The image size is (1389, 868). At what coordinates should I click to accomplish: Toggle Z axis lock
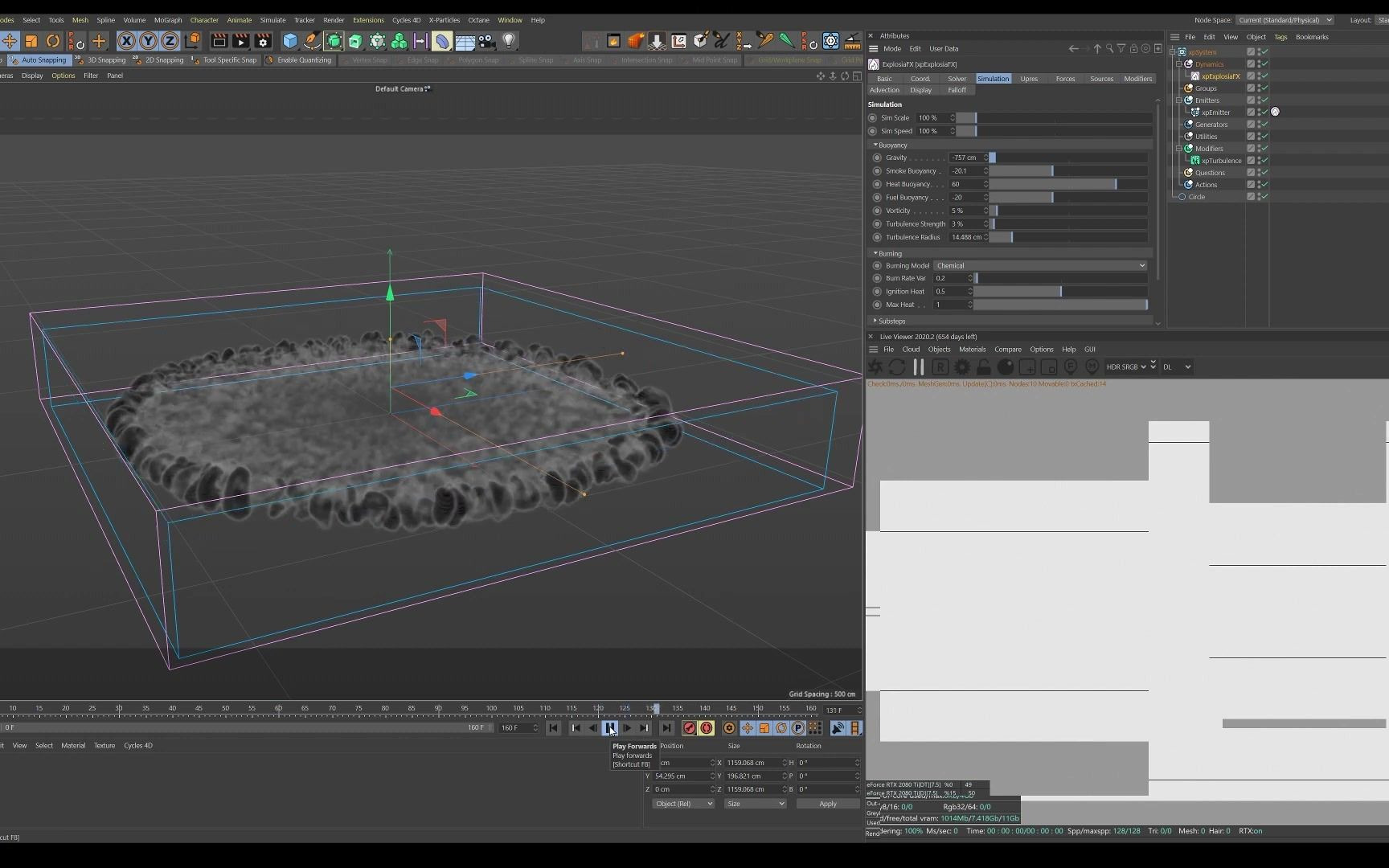[x=170, y=41]
